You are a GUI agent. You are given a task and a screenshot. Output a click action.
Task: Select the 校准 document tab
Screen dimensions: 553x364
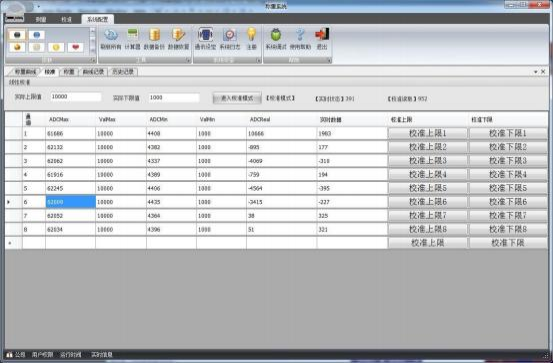[x=50, y=72]
